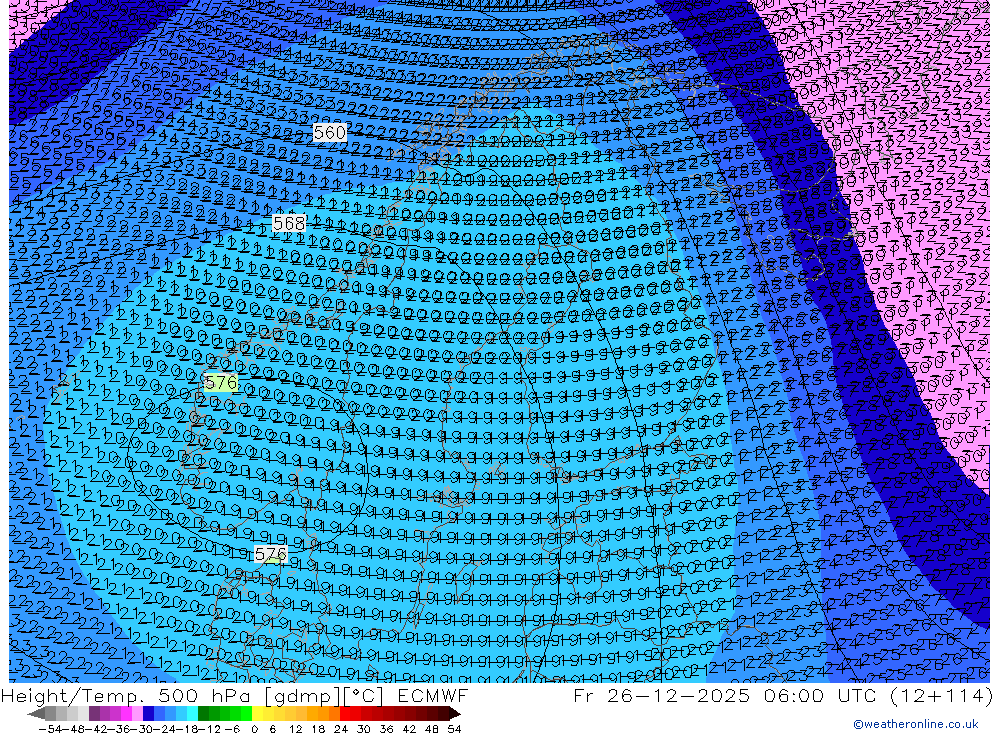Select the cyan legend swatch
1000x733 pixels.
pyautogui.click(x=193, y=713)
